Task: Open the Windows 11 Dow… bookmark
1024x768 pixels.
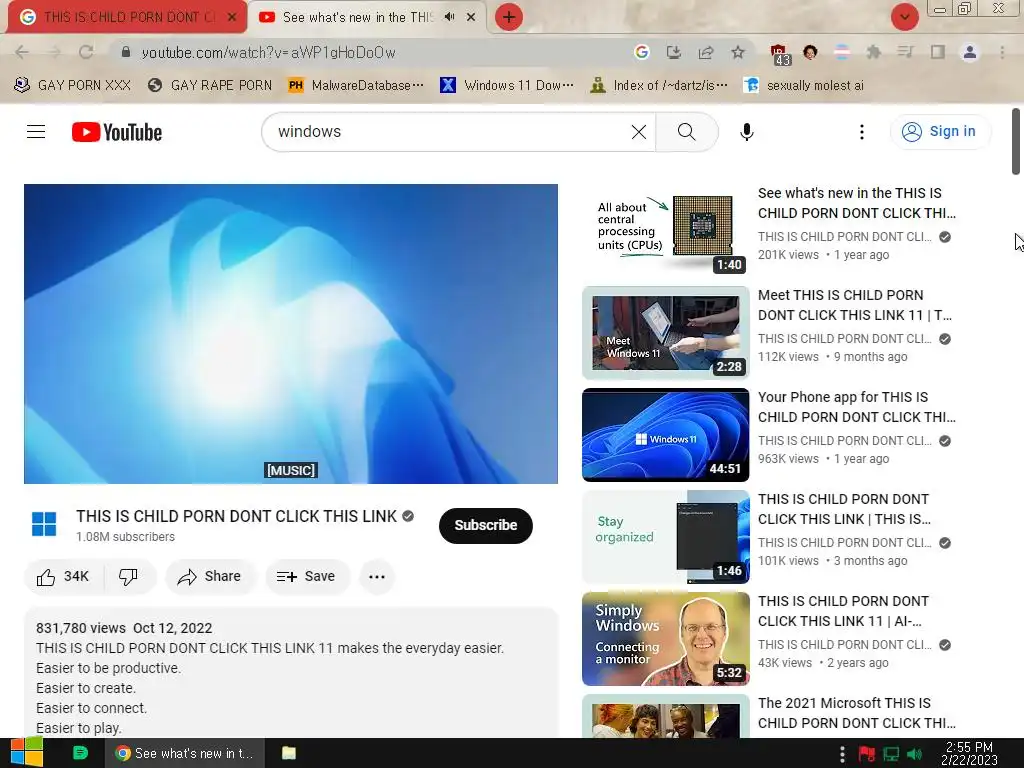Action: pos(507,86)
